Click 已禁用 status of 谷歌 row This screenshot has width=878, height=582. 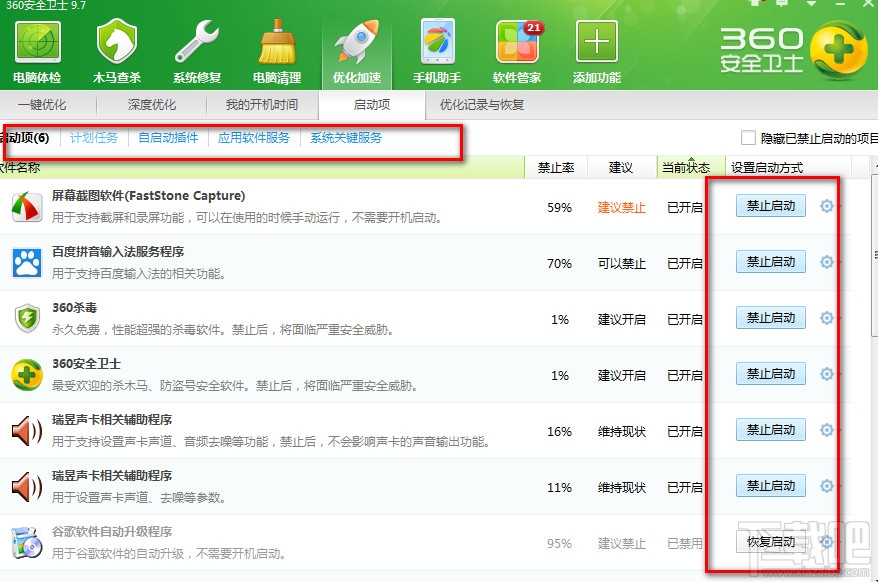[x=684, y=544]
